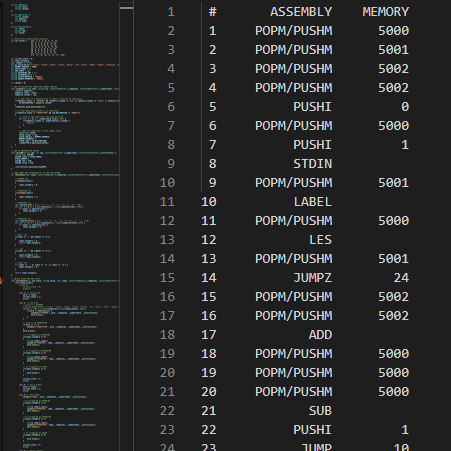Click POPM/PUSHM on editor line 2
Image resolution: width=451 pixels, height=451 pixels.
294,31
